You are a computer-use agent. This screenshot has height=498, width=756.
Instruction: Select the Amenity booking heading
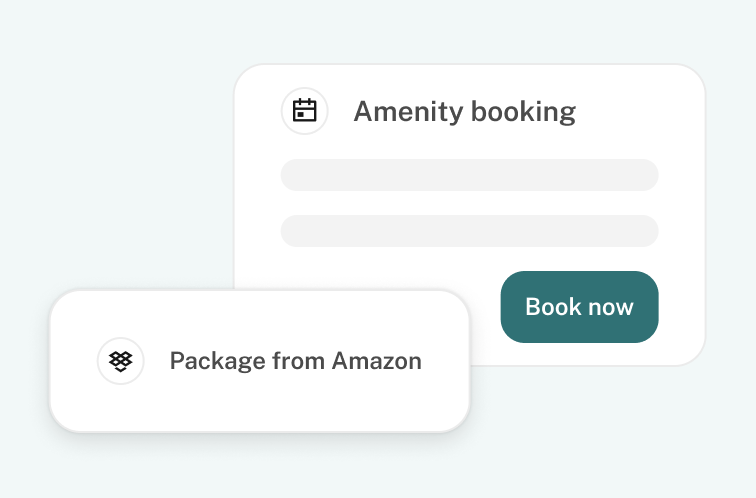[x=464, y=111]
